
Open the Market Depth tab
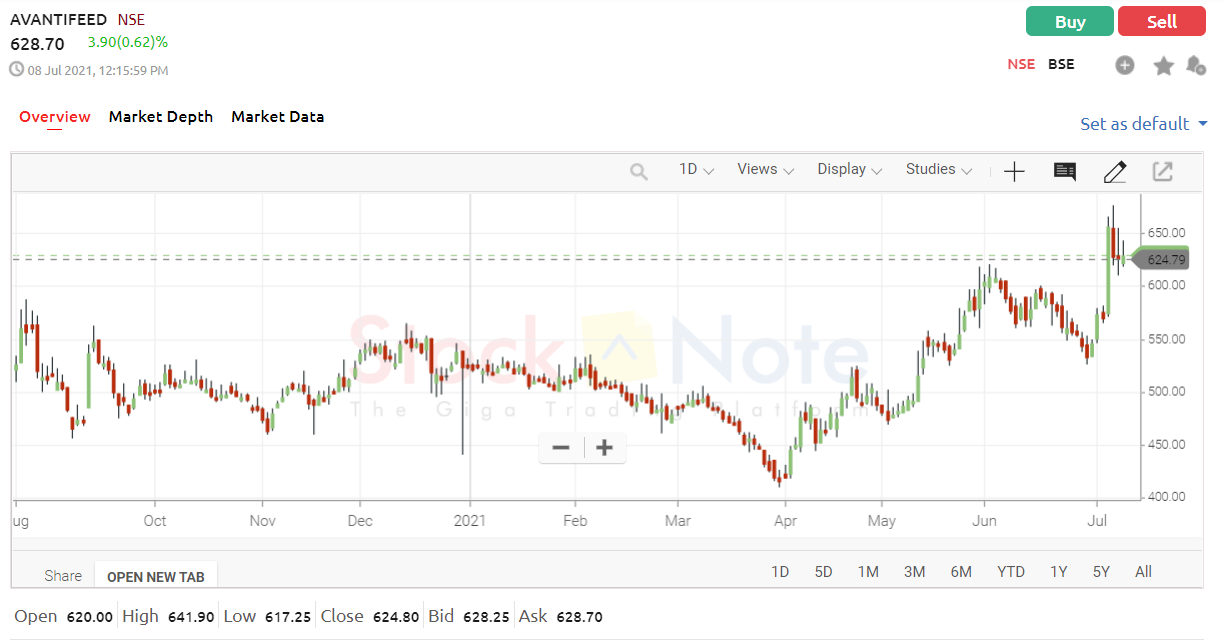click(161, 117)
